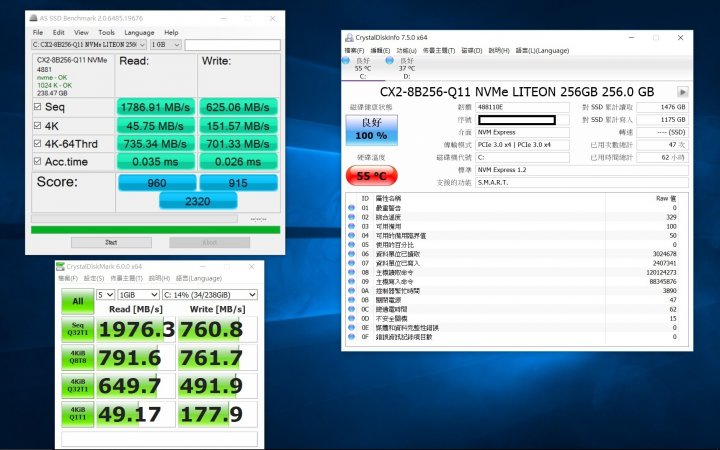Click the blue status dot for attribute 0F
Image resolution: width=720 pixels, height=450 pixels.
pos(351,336)
